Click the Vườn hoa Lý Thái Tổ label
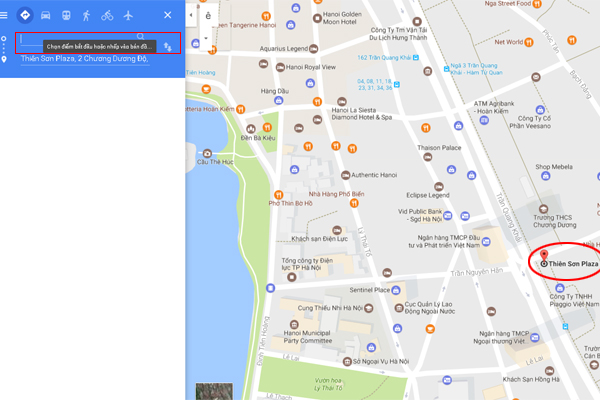This screenshot has height=400, width=600. point(328,384)
